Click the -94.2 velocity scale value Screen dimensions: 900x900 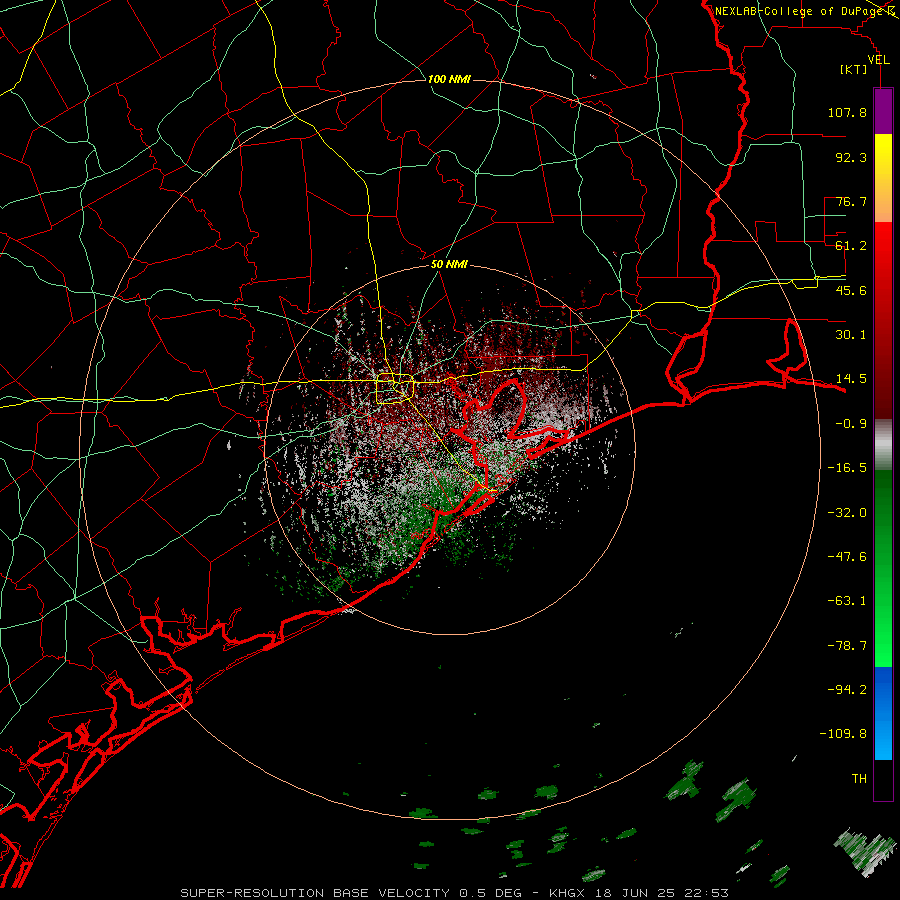pos(847,690)
